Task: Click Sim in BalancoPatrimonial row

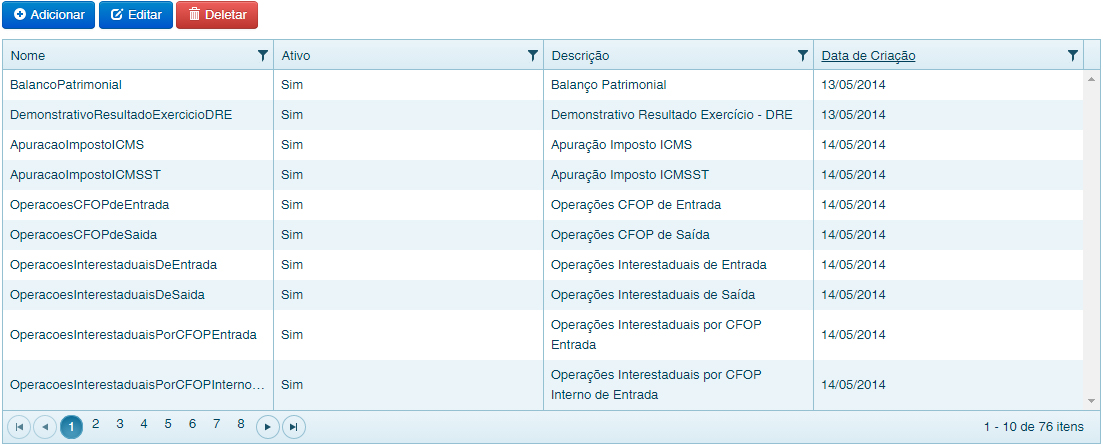Action: (292, 84)
